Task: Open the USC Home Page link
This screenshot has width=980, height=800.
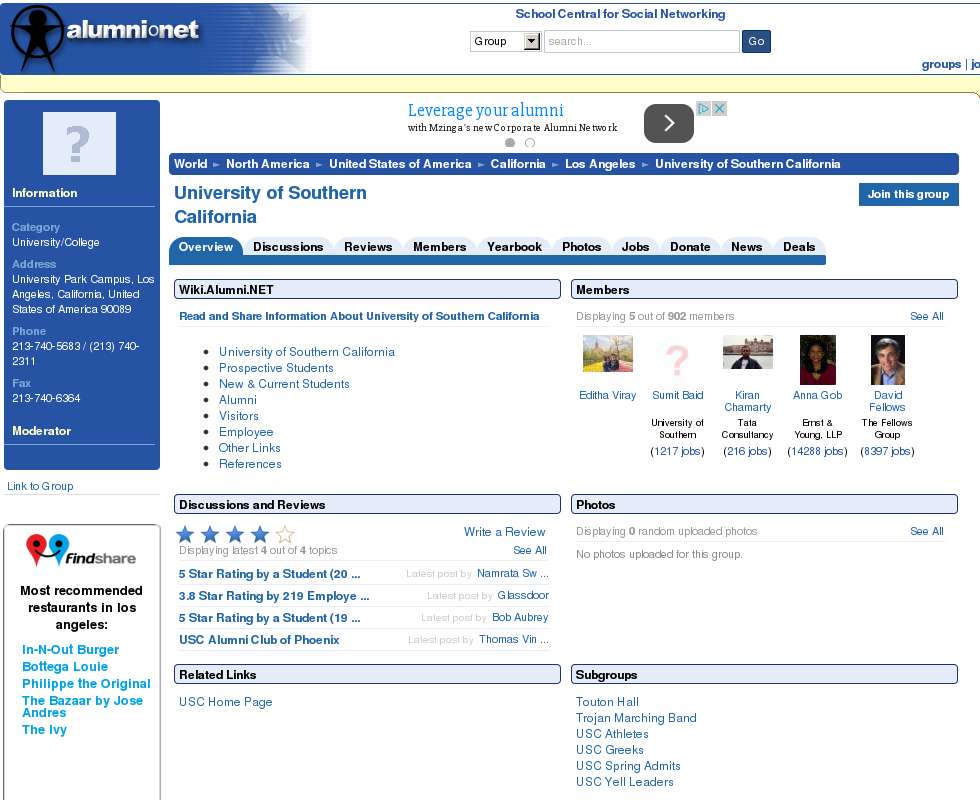Action: pyautogui.click(x=226, y=702)
